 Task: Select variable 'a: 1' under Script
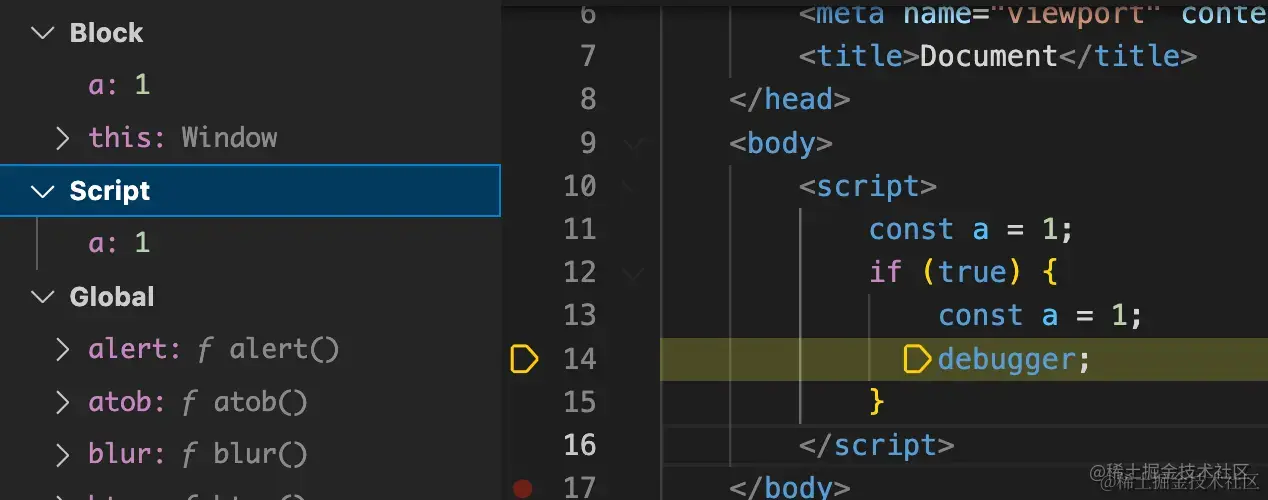119,243
